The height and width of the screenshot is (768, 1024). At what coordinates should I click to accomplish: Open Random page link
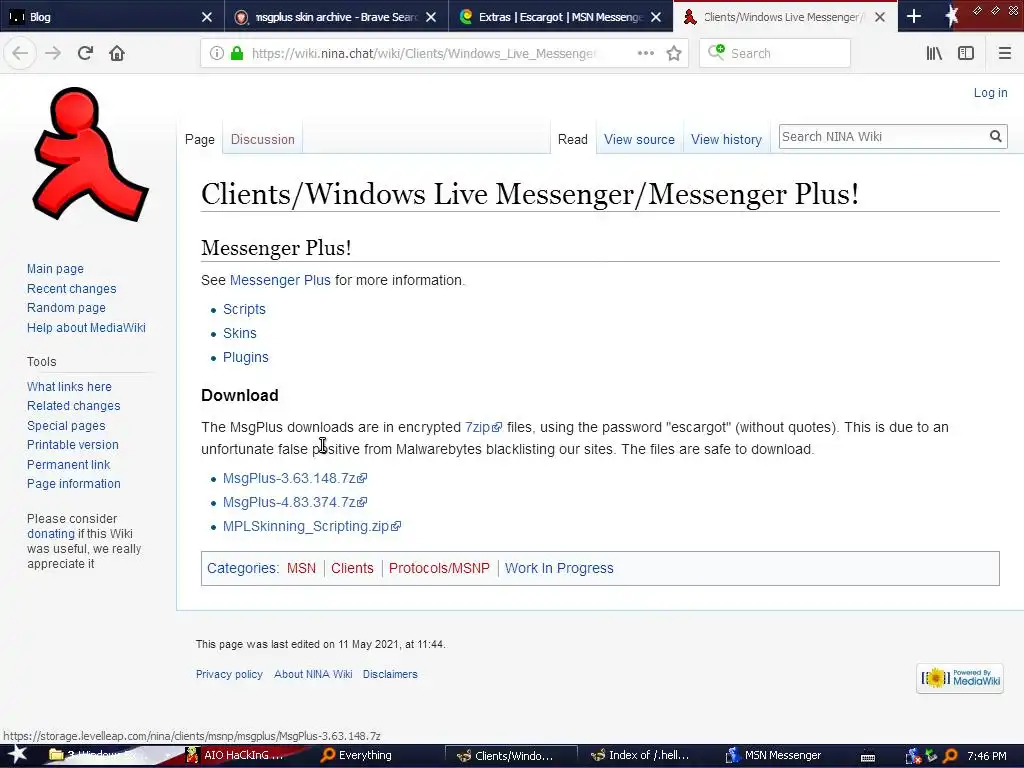click(x=66, y=308)
